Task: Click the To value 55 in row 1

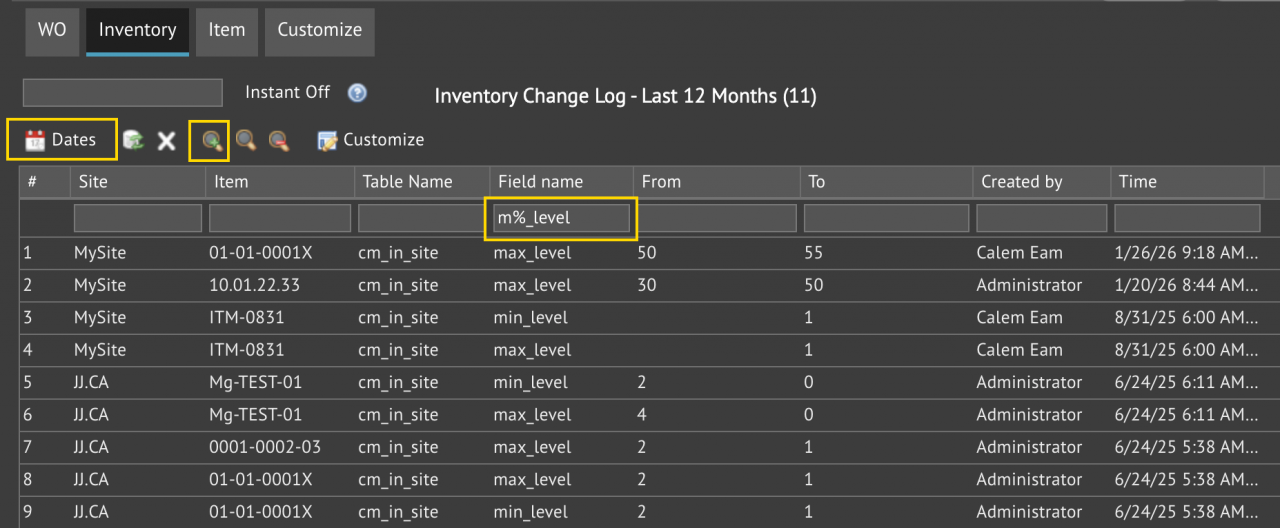Action: 814,253
